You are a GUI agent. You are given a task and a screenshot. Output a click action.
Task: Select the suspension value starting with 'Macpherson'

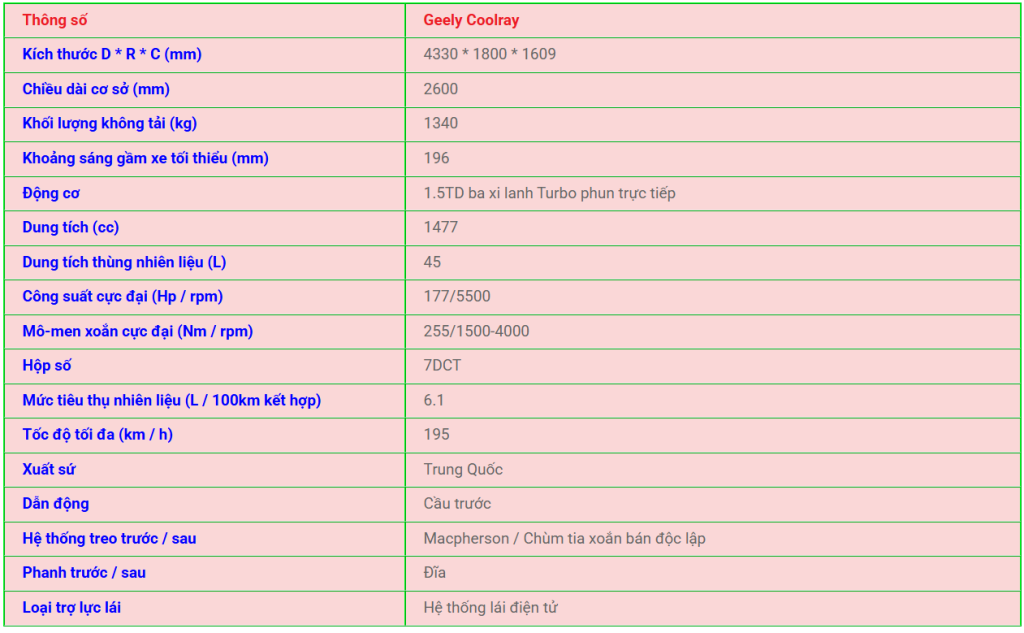[x=564, y=538]
